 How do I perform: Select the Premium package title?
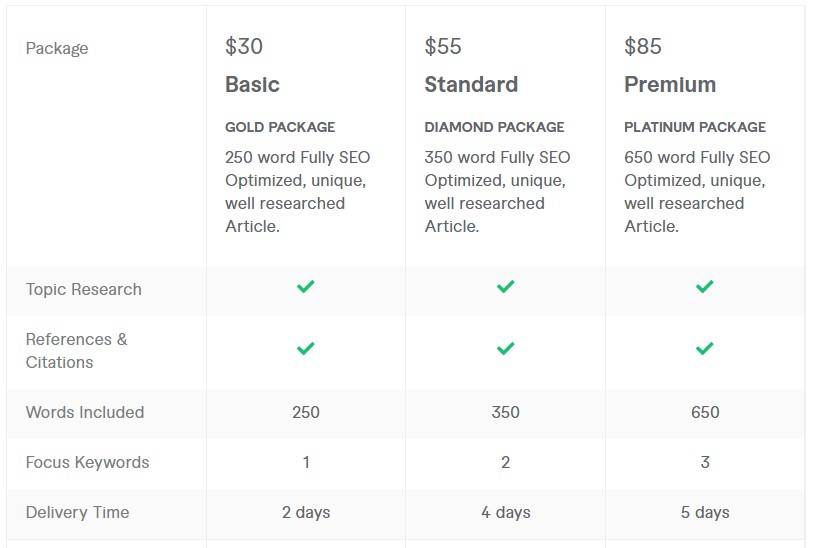pos(670,85)
